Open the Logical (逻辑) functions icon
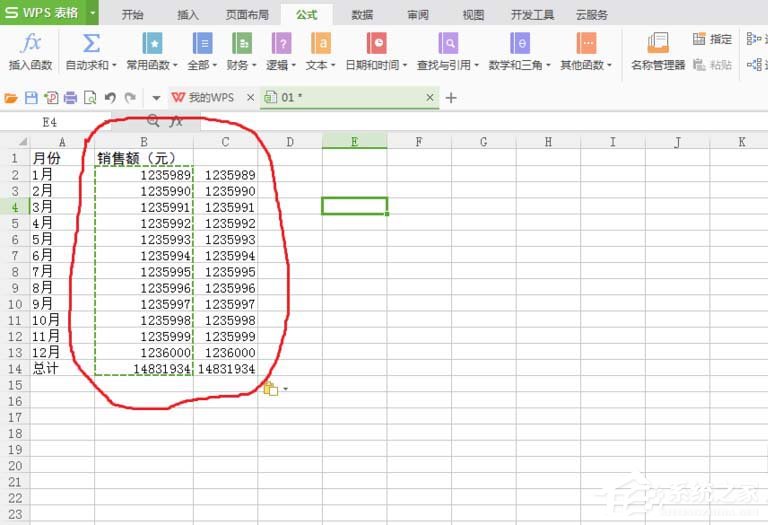This screenshot has width=768, height=525. [x=282, y=43]
